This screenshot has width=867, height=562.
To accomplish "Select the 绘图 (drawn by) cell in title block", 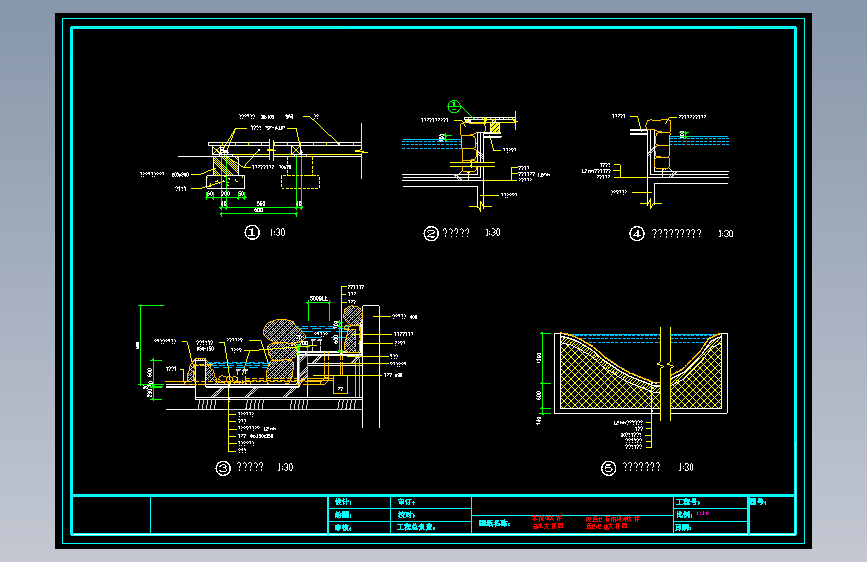I will (359, 514).
